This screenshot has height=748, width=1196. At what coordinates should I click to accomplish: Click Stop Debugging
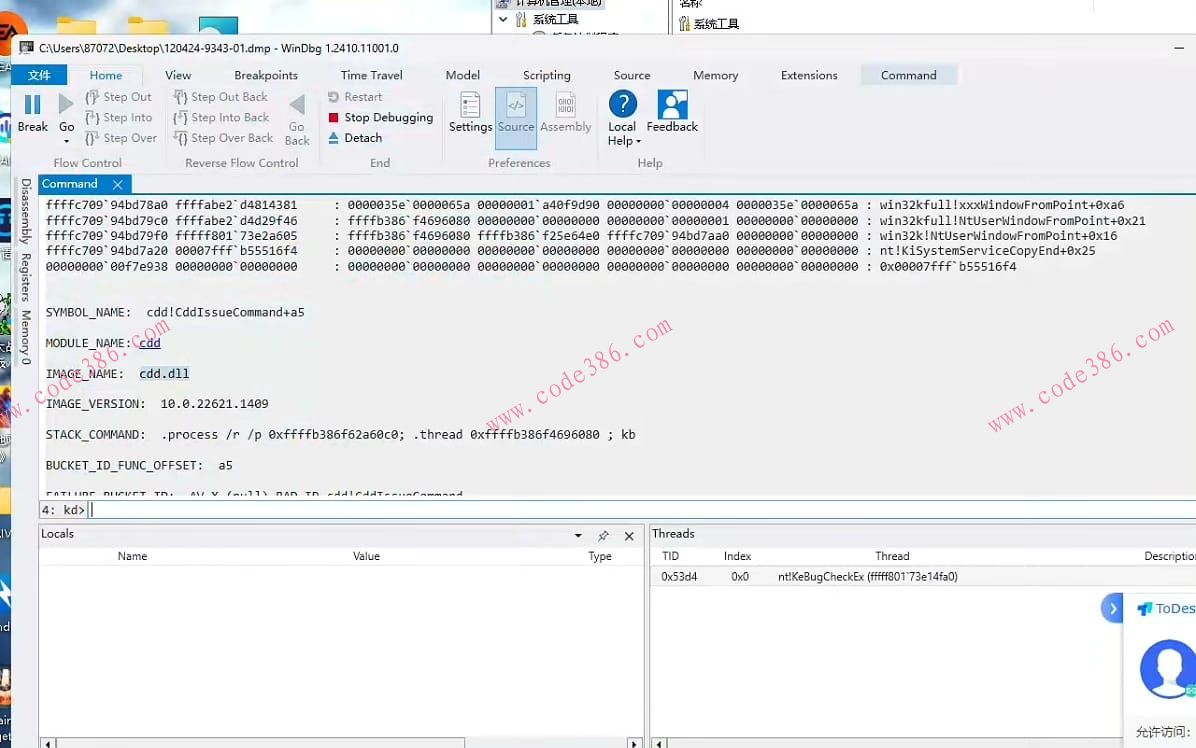click(381, 117)
